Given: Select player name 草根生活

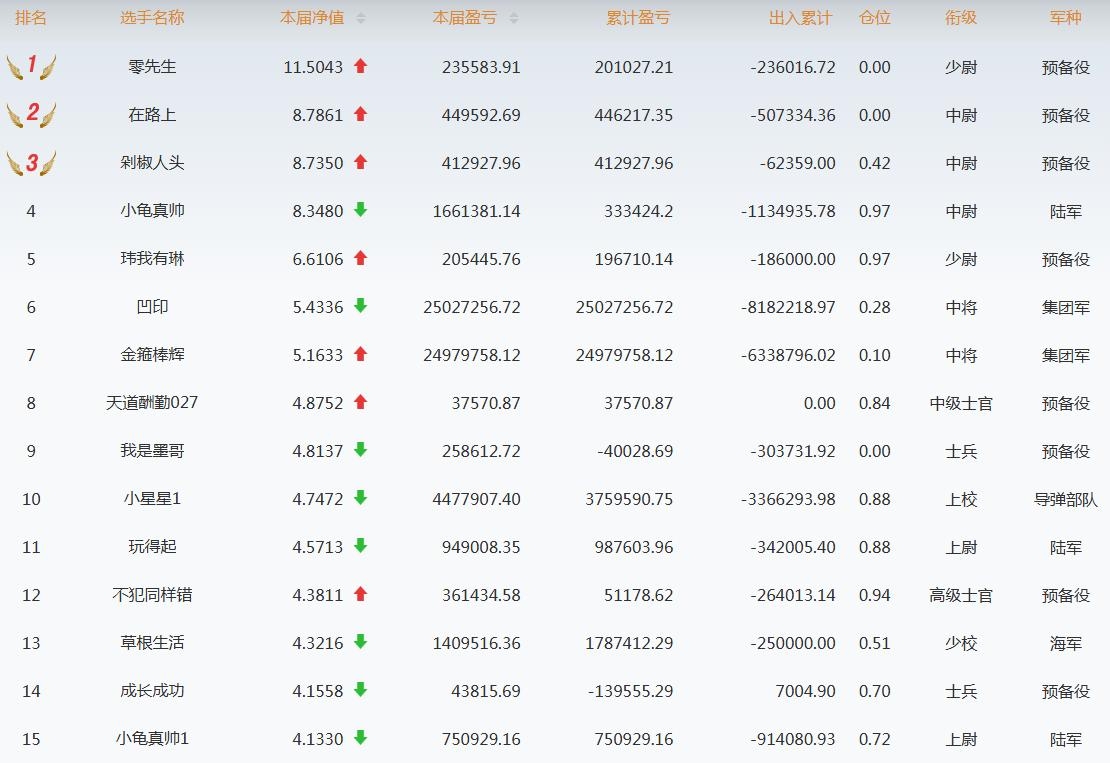Looking at the screenshot, I should click(x=152, y=643).
